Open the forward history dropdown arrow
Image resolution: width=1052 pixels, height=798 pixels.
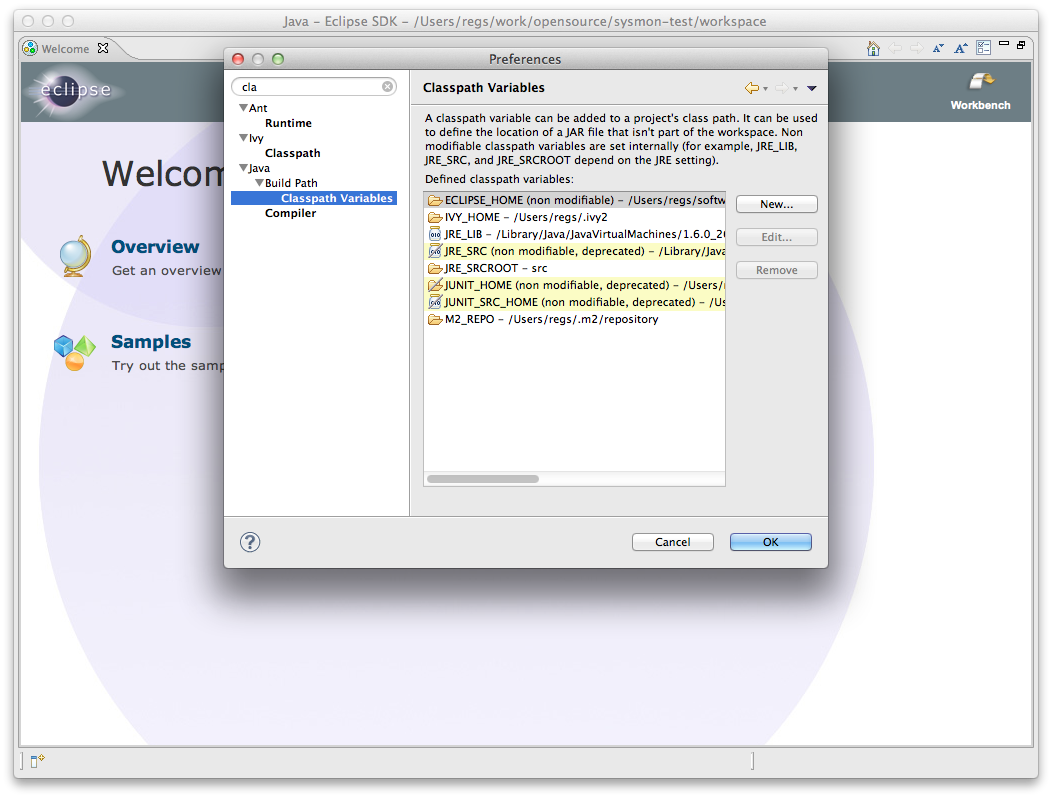(796, 89)
